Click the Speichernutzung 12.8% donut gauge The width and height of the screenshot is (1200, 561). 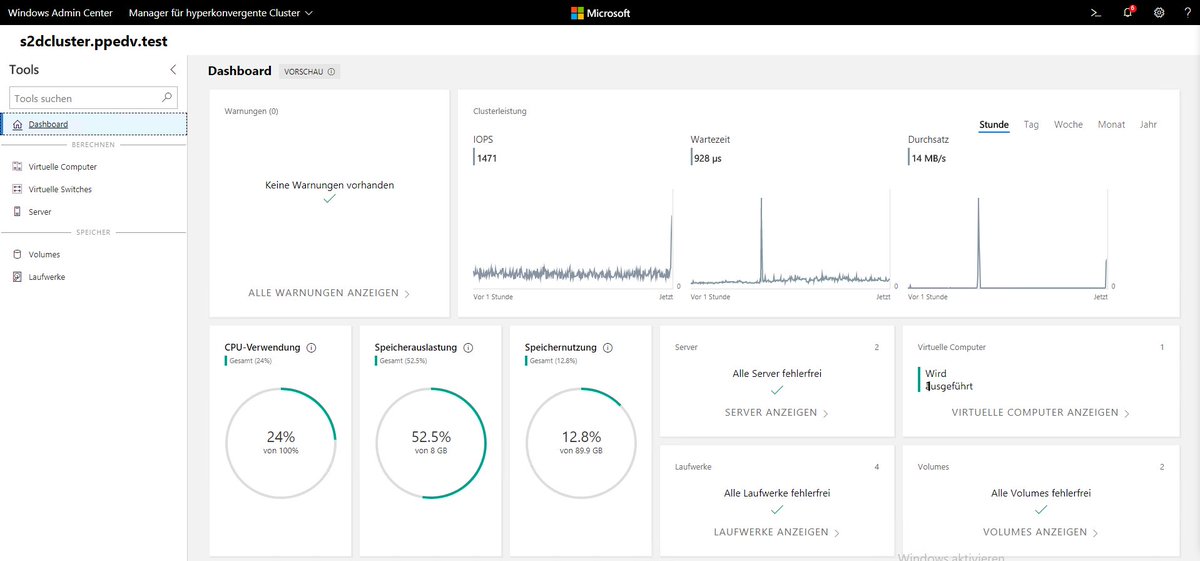pyautogui.click(x=581, y=442)
